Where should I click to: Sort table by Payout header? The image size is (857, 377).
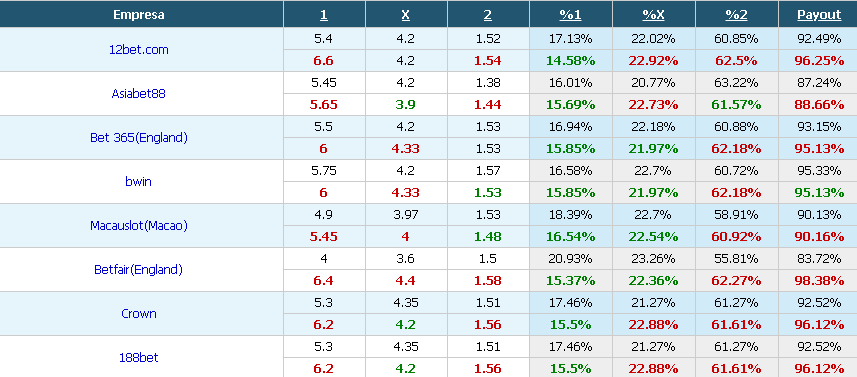tap(819, 15)
